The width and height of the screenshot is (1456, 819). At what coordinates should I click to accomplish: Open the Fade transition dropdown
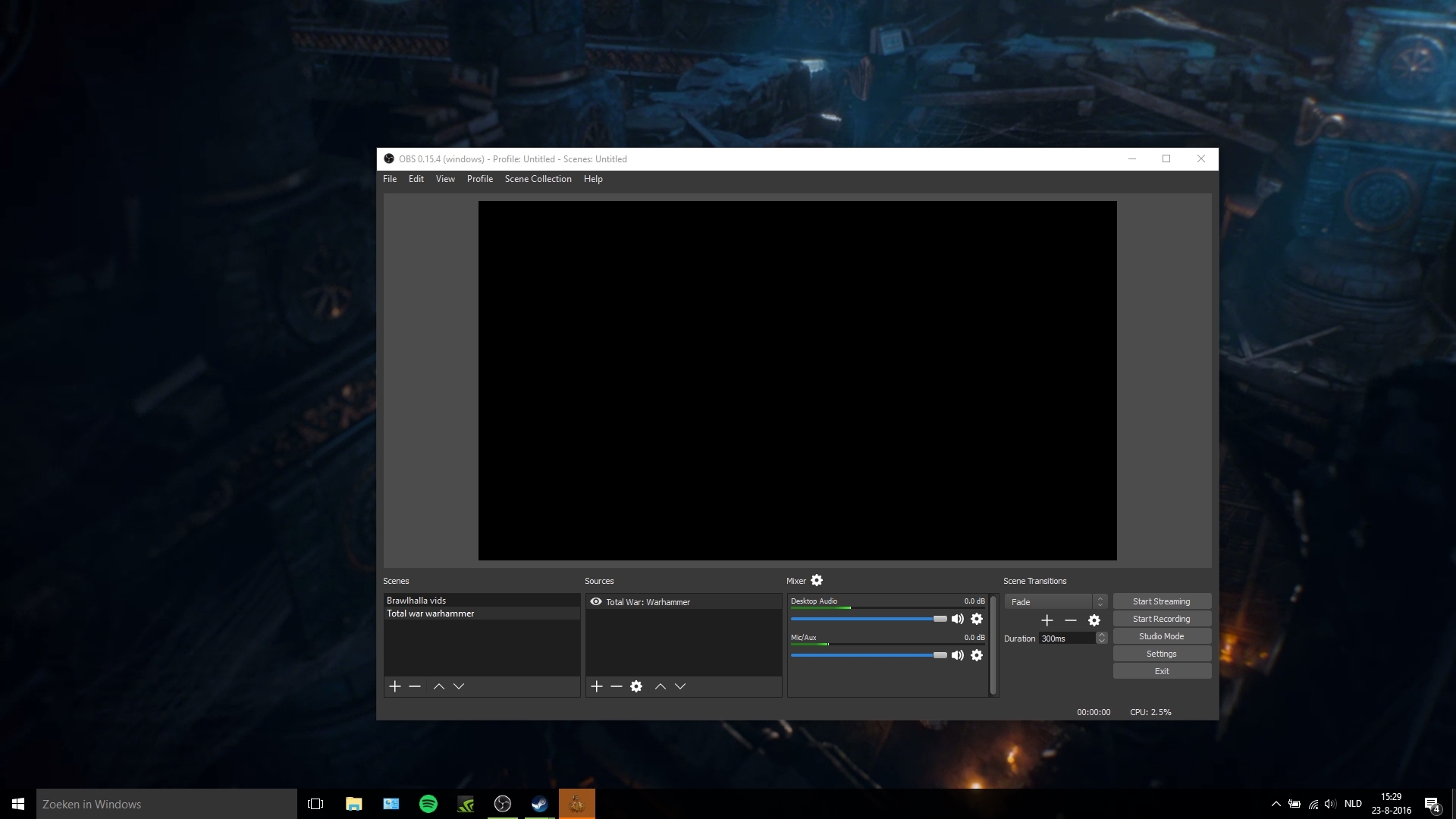coord(1056,601)
